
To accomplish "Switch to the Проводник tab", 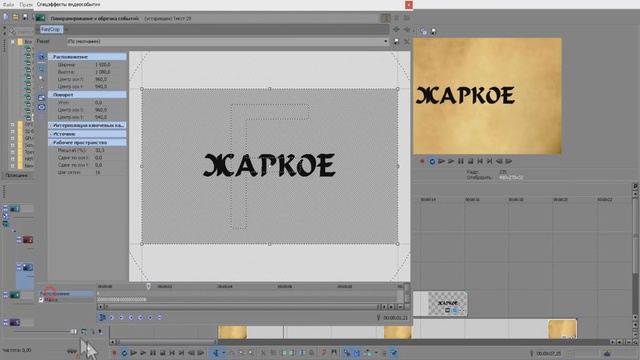I will 17,176.
